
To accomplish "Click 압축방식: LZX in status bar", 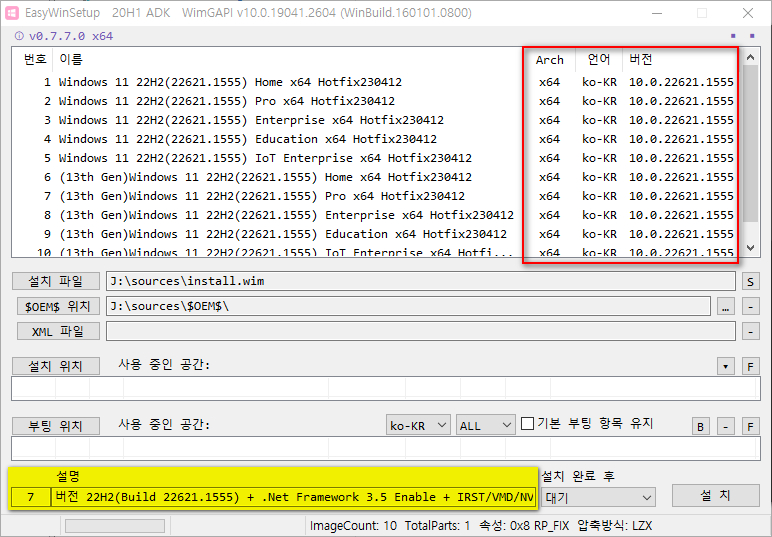I will coord(614,526).
